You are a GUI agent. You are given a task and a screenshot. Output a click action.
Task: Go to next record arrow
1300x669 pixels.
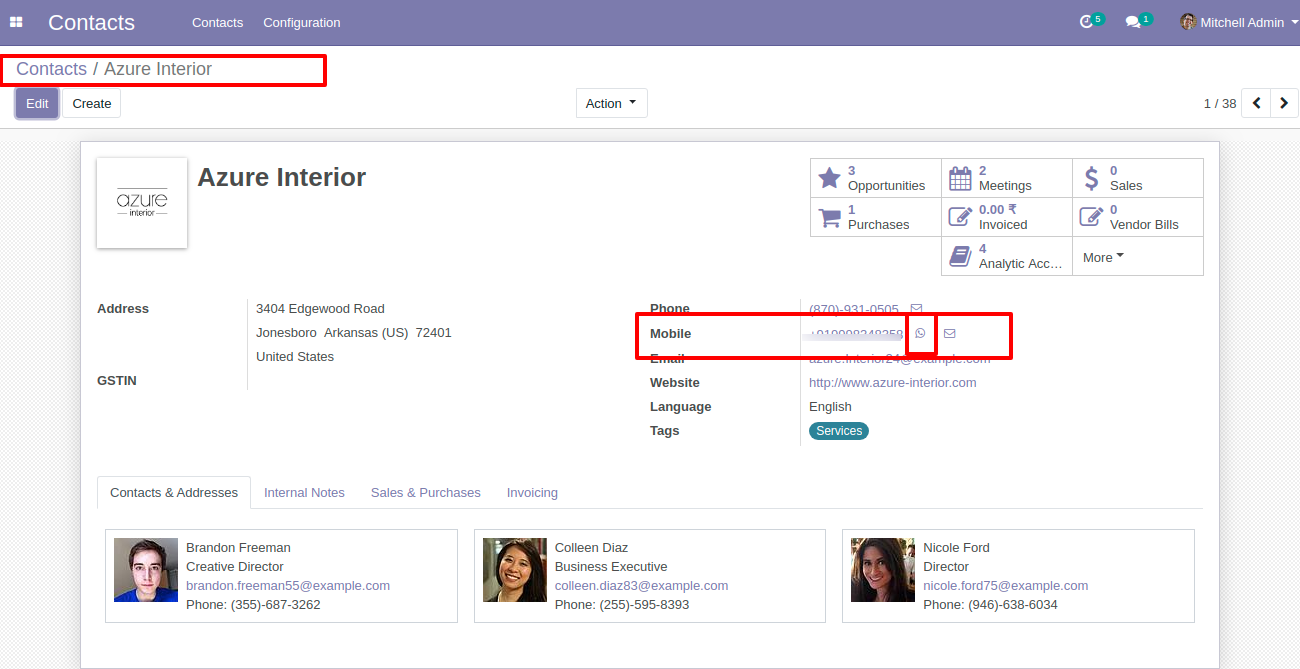point(1284,103)
